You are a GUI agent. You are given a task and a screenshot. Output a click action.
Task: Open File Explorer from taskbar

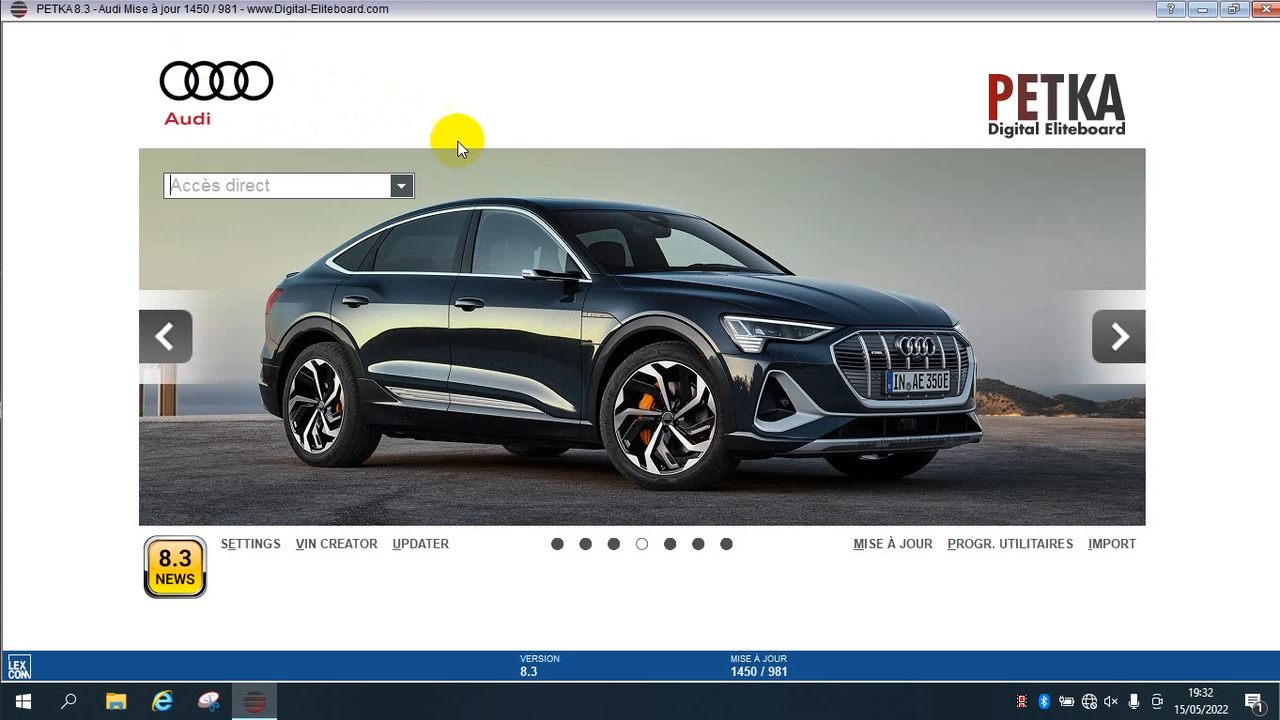116,702
